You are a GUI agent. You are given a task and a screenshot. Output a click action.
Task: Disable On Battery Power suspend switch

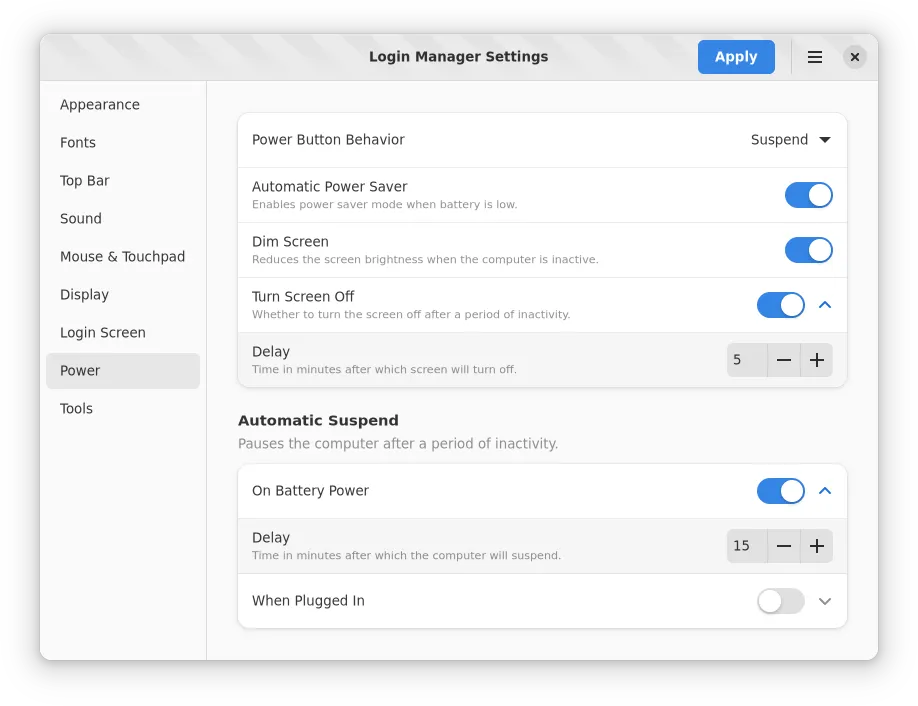[x=780, y=491]
